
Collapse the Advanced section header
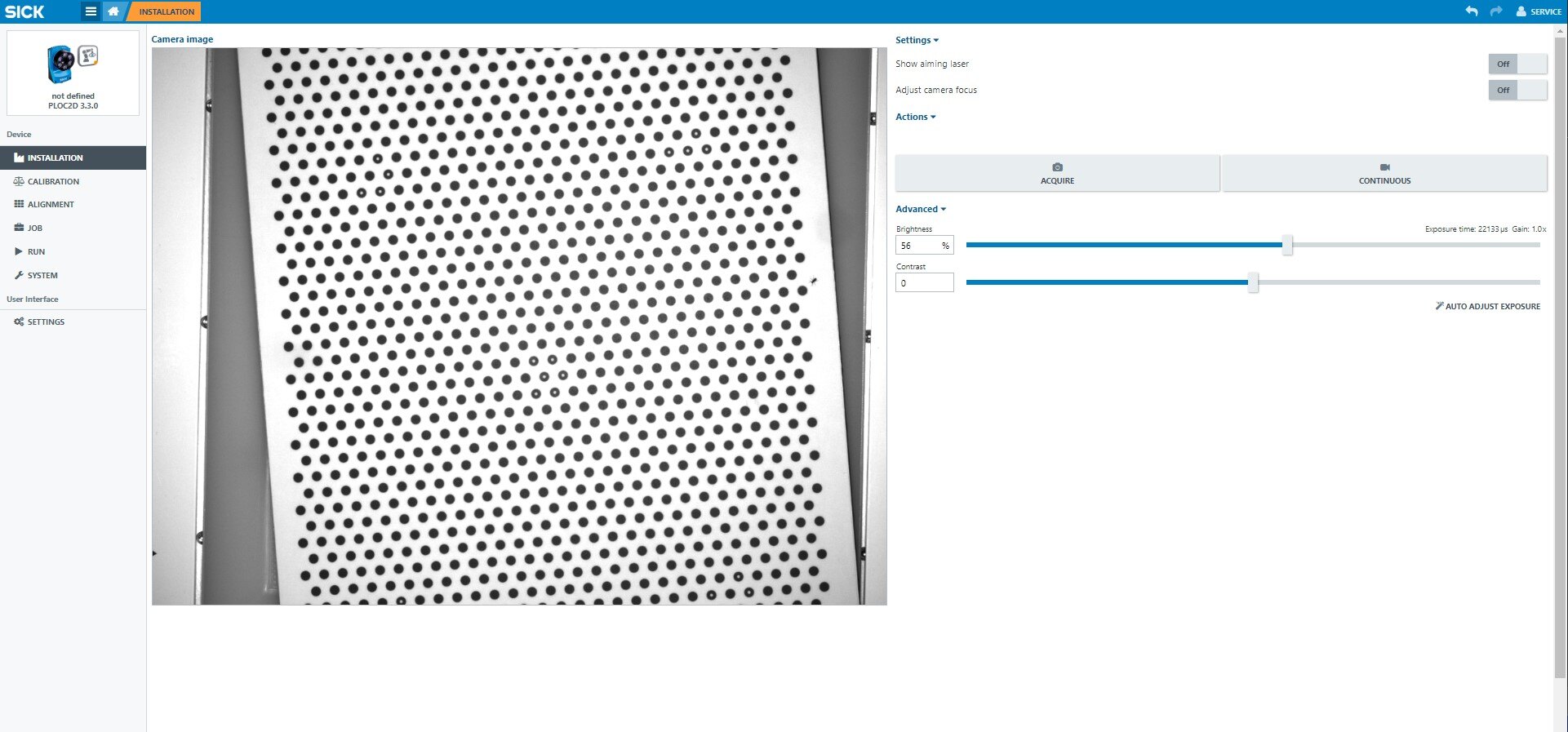click(920, 209)
